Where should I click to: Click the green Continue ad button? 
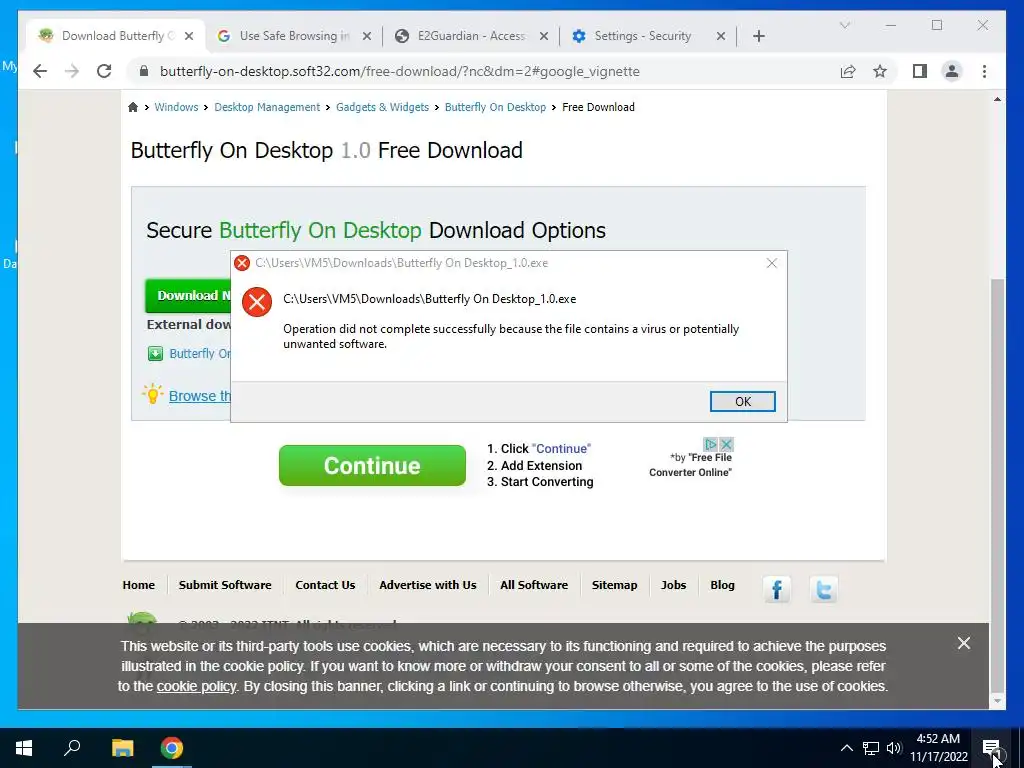coord(372,466)
